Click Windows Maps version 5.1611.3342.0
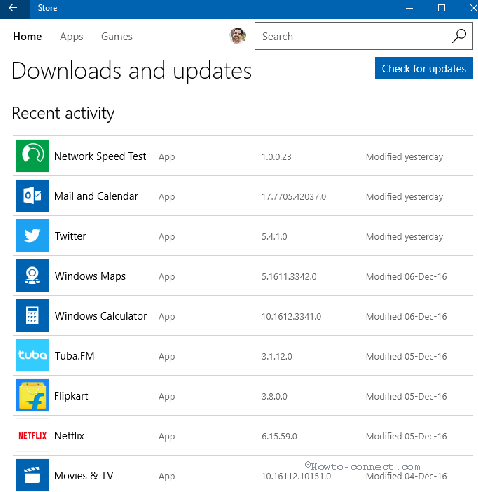478x492 pixels. [289, 277]
